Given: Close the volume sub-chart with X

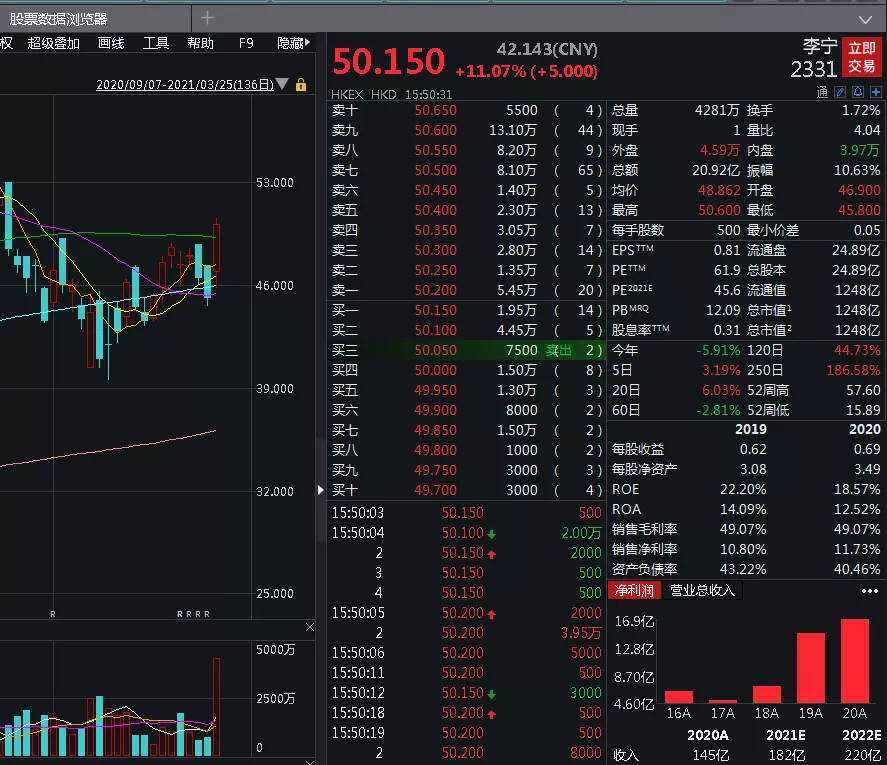Looking at the screenshot, I should tap(309, 627).
